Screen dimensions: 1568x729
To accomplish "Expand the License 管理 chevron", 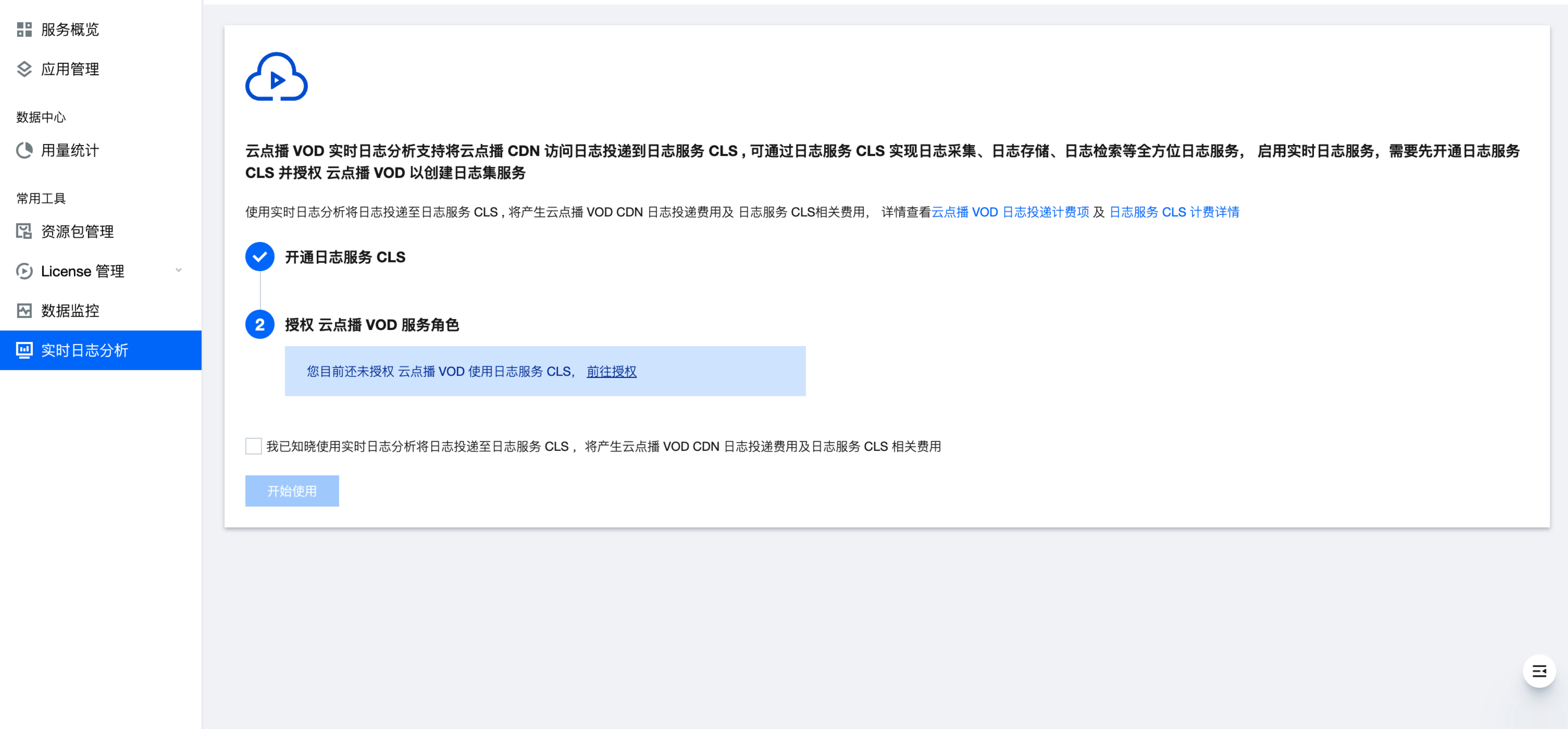I will point(178,270).
